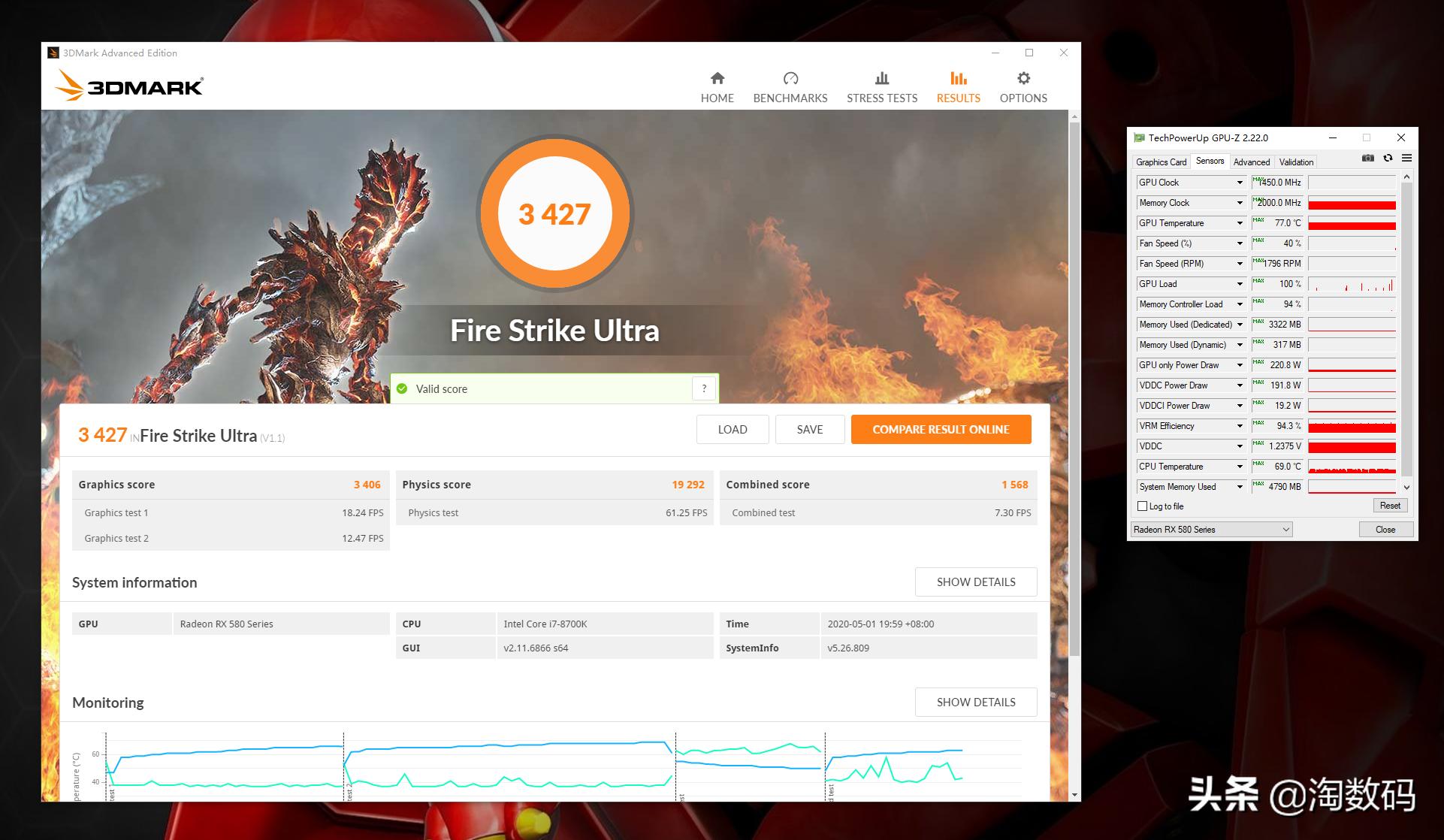The height and width of the screenshot is (840, 1444).
Task: Expand the GPU Load sensor dropdown
Action: click(x=1240, y=284)
